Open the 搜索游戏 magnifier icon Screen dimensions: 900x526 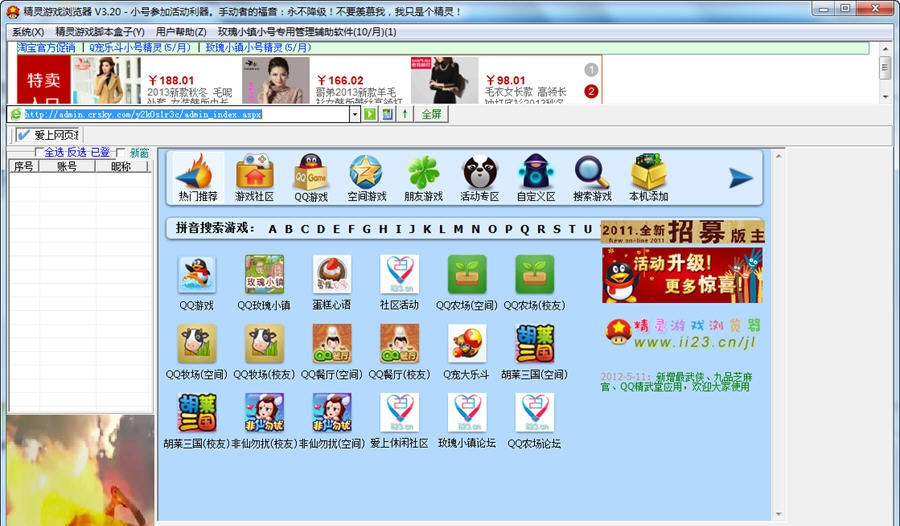592,177
